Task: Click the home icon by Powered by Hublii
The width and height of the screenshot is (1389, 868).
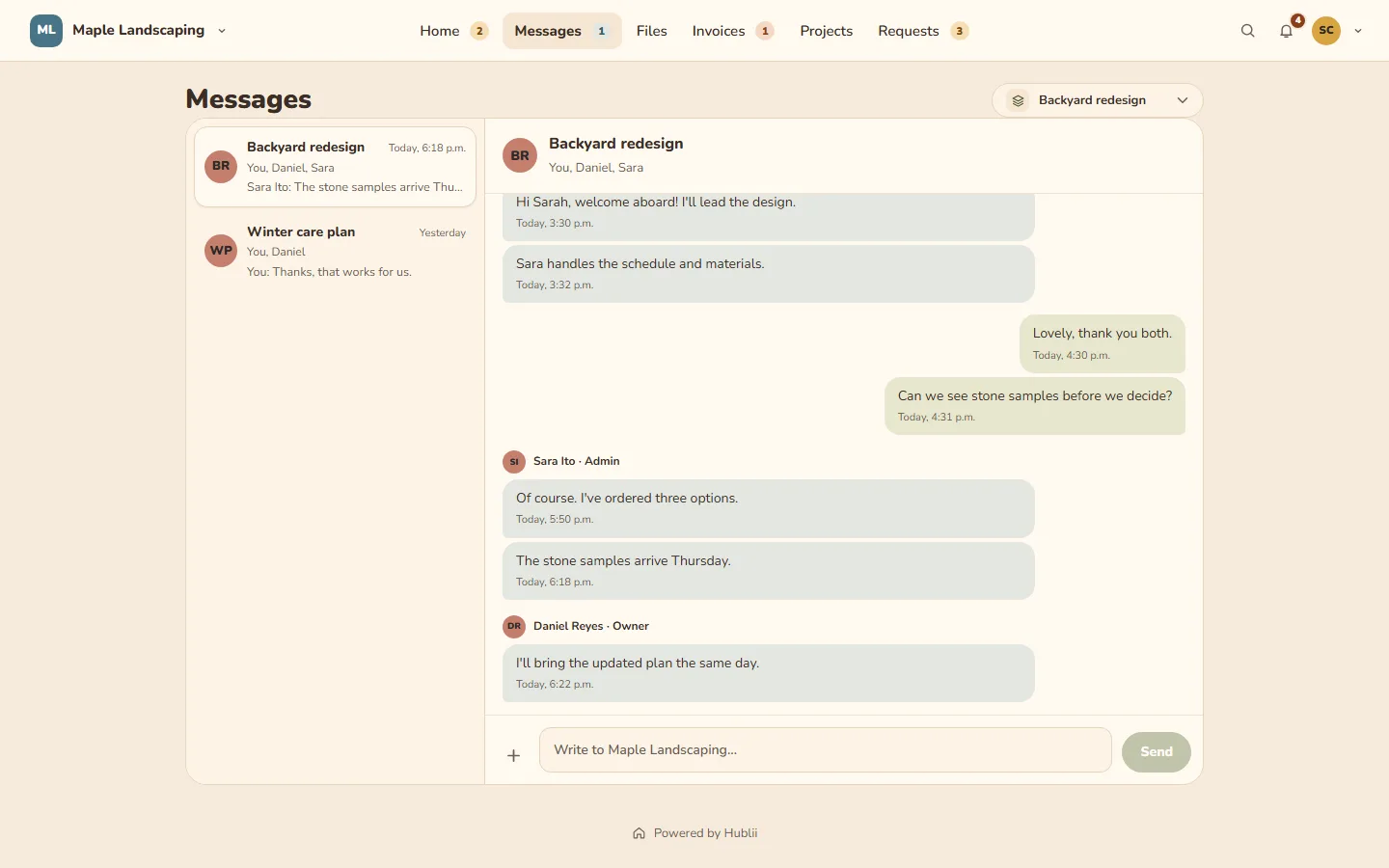Action: (x=639, y=833)
